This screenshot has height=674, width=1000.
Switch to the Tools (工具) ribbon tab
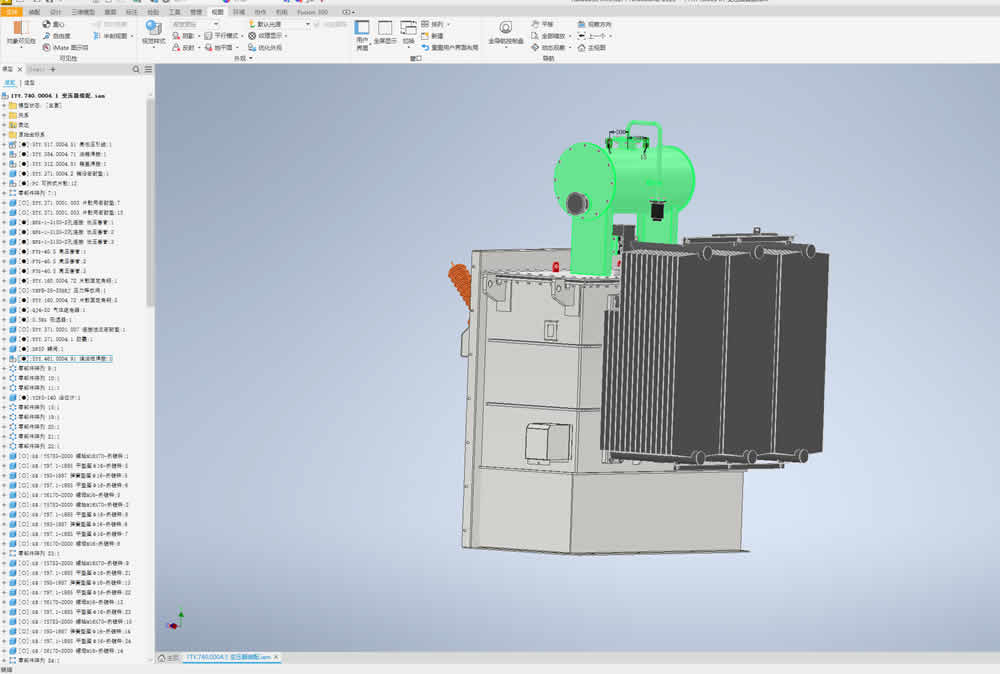point(174,11)
